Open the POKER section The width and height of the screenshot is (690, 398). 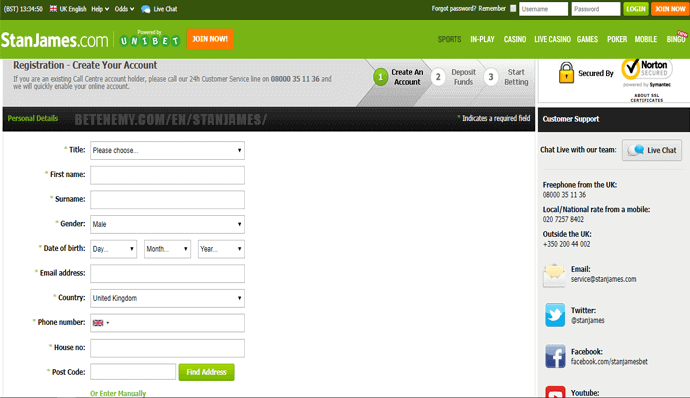coord(617,39)
